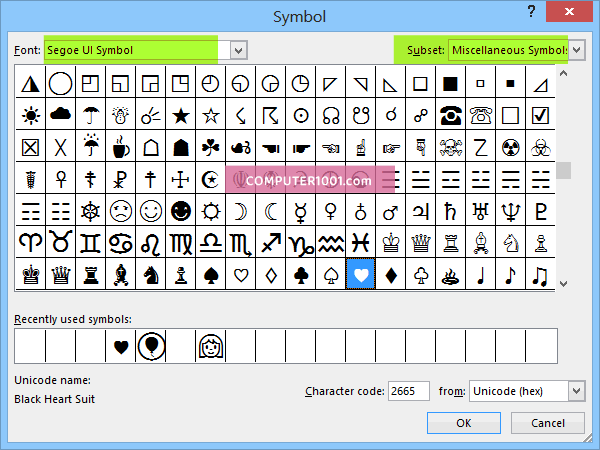
Task: Select the black star symbol
Action: (x=180, y=115)
